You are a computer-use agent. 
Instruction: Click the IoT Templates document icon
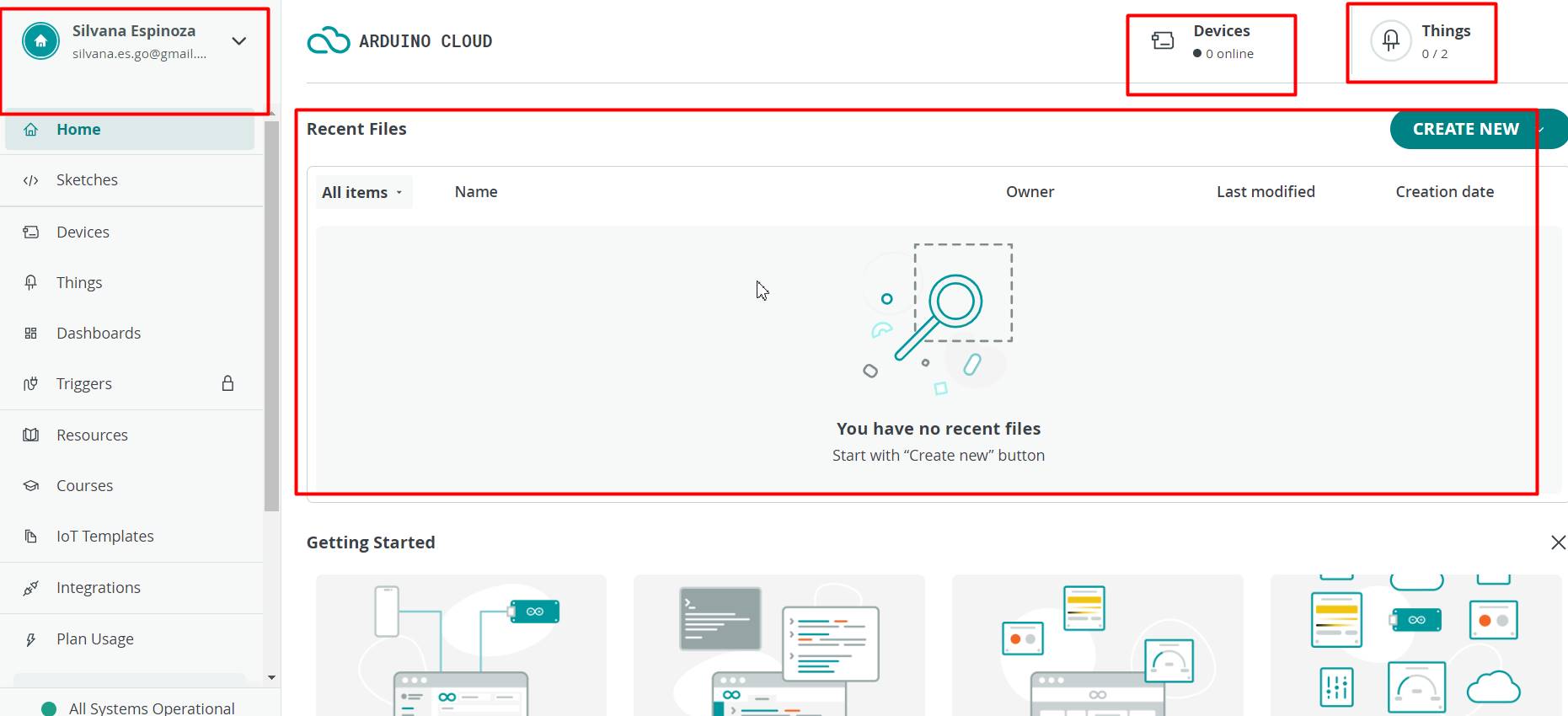click(x=31, y=537)
